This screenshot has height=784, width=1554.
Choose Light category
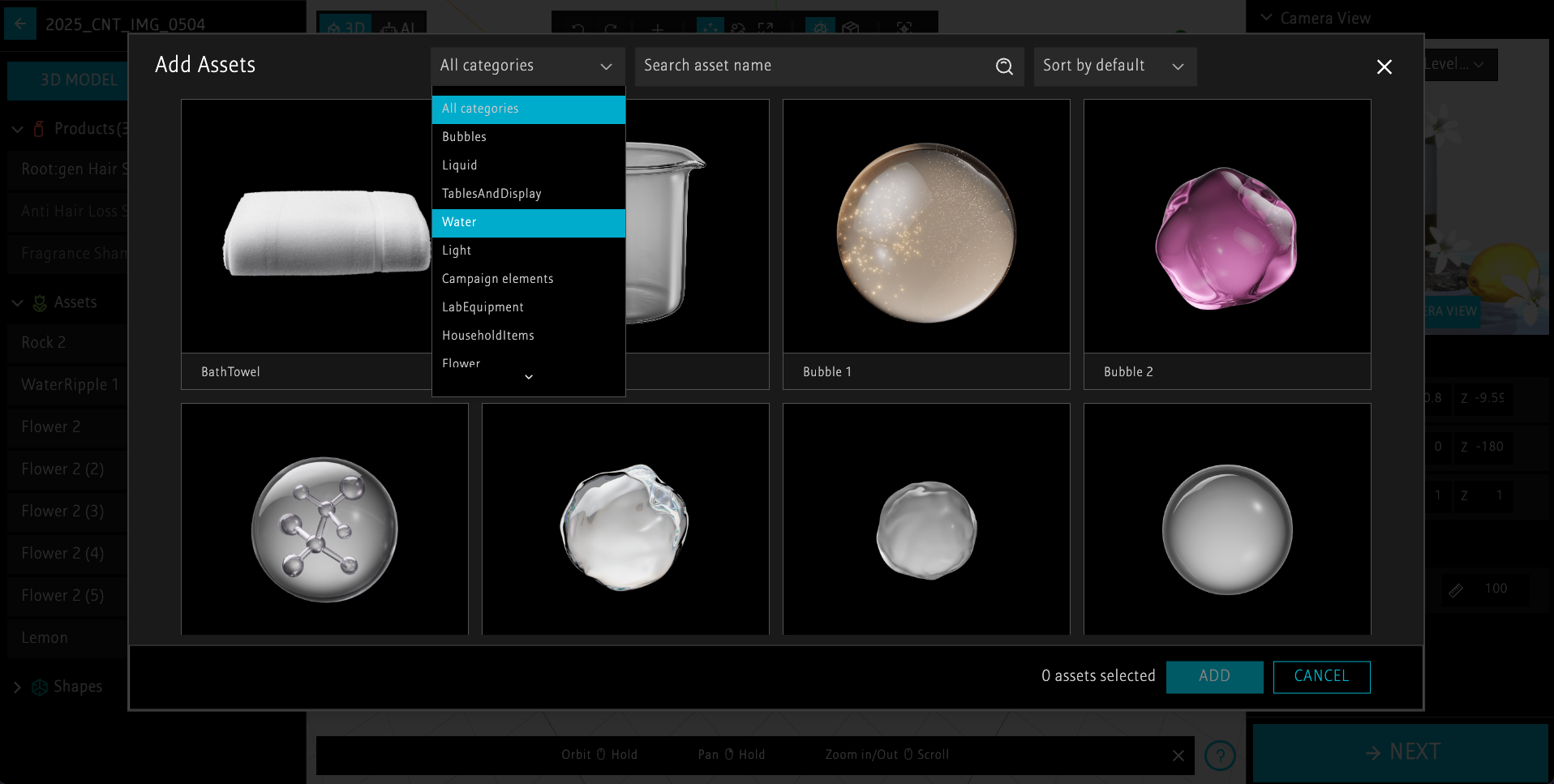tap(529, 251)
